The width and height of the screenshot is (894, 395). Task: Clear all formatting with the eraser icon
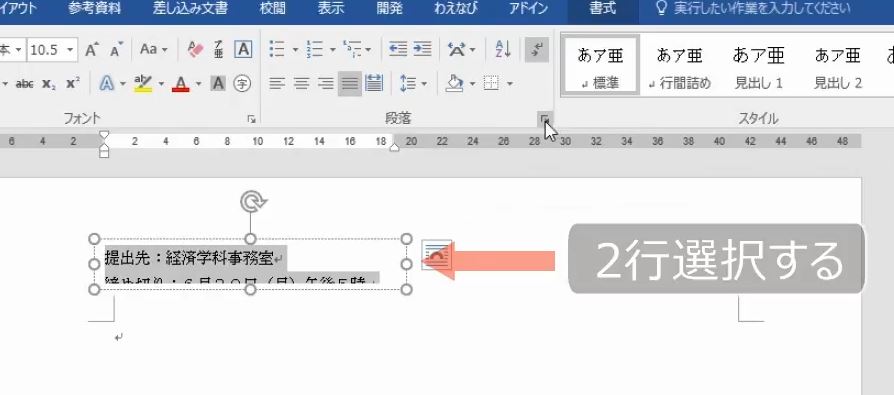(195, 50)
